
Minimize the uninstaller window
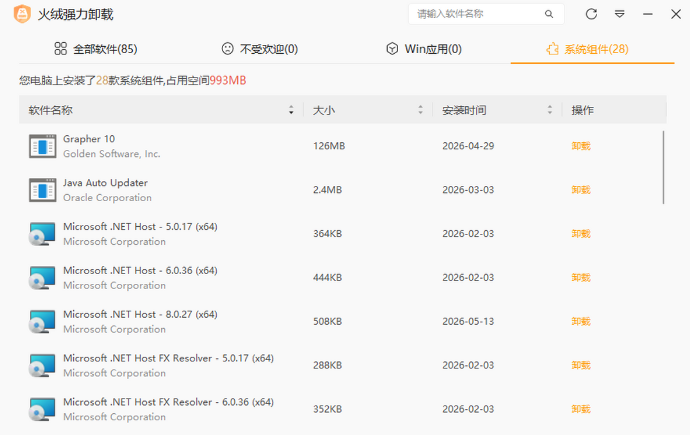click(x=648, y=14)
